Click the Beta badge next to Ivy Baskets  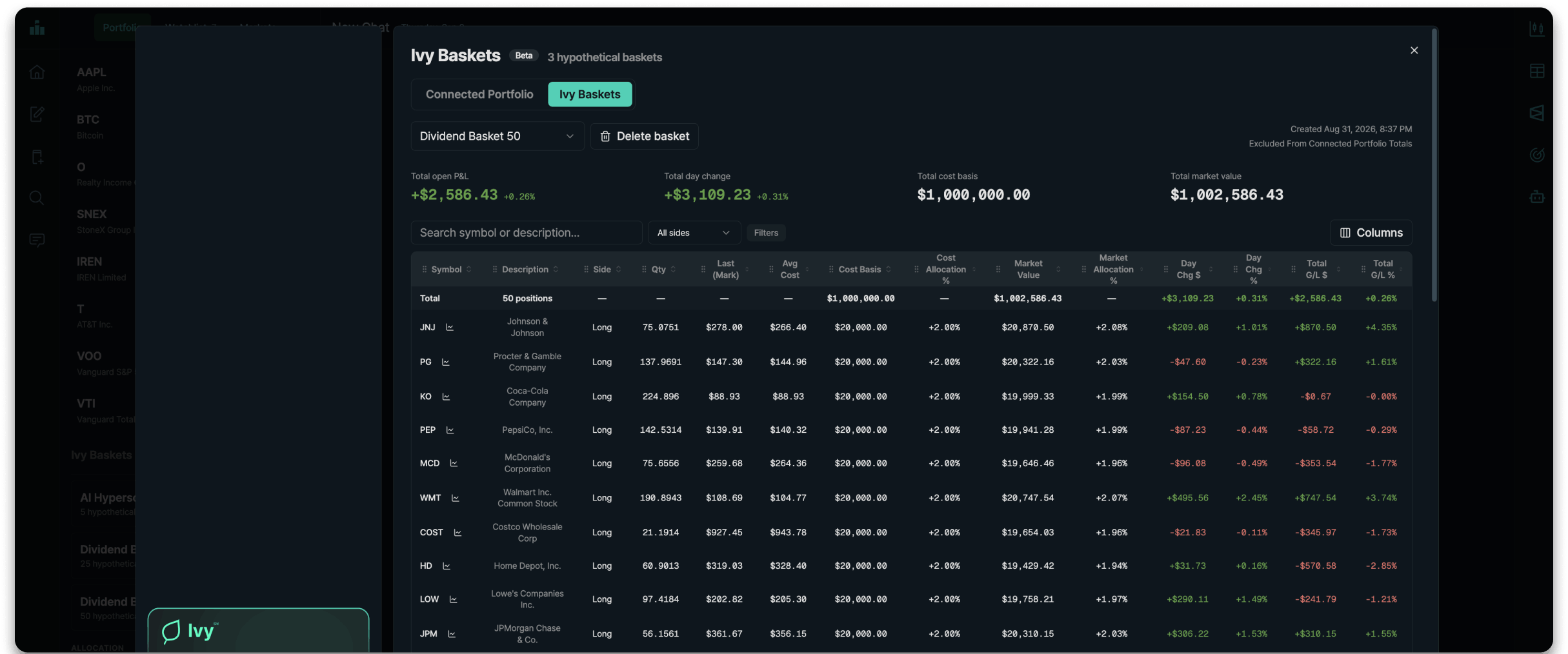point(524,55)
